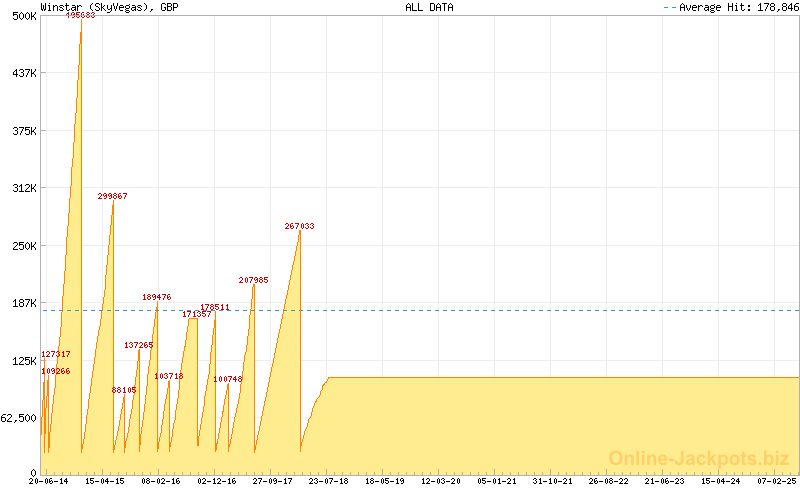
Task: Click the 267033 peak data label
Action: pos(299,227)
